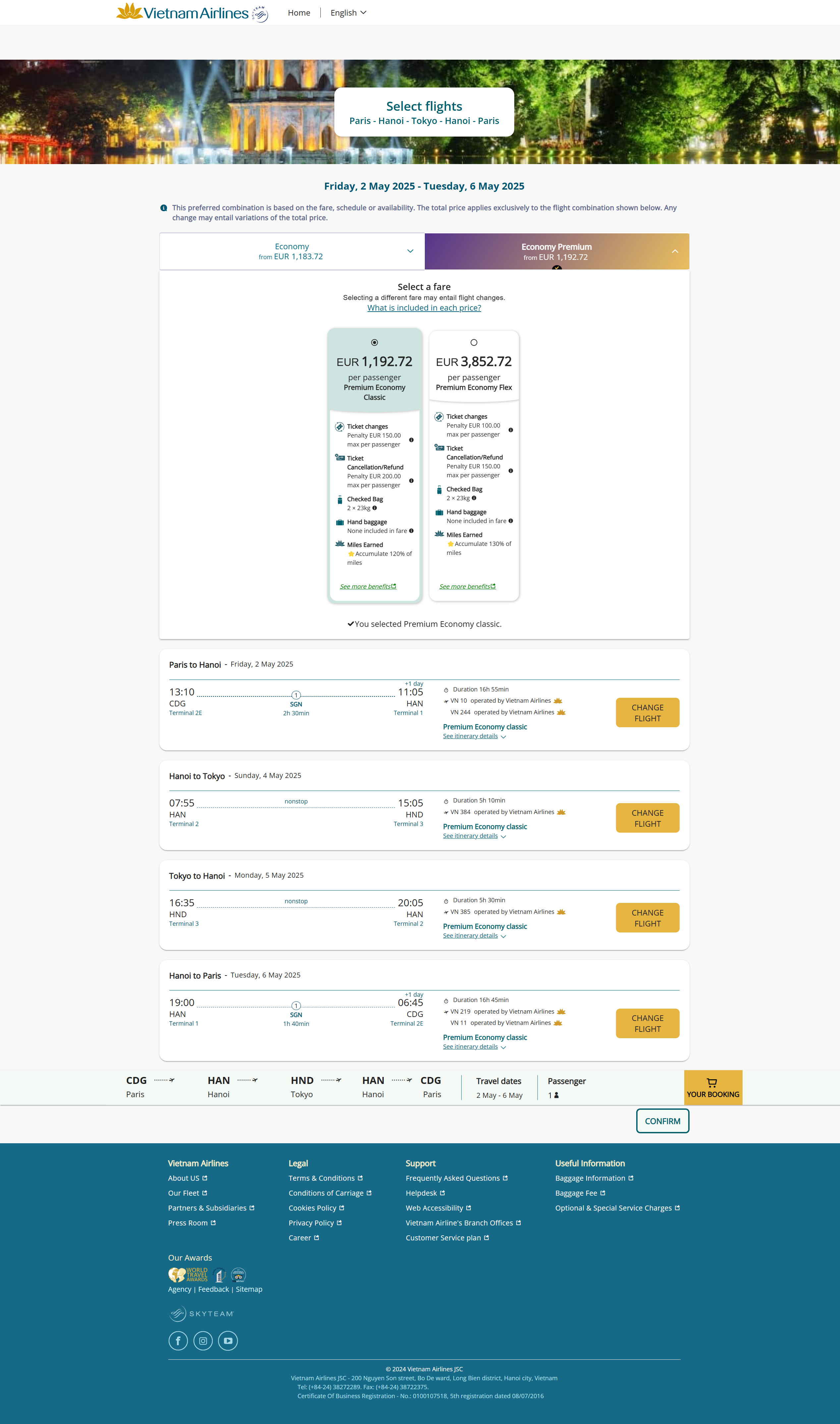Image resolution: width=840 pixels, height=1424 pixels.
Task: Collapse the Economy Premium fare panel
Action: click(675, 251)
